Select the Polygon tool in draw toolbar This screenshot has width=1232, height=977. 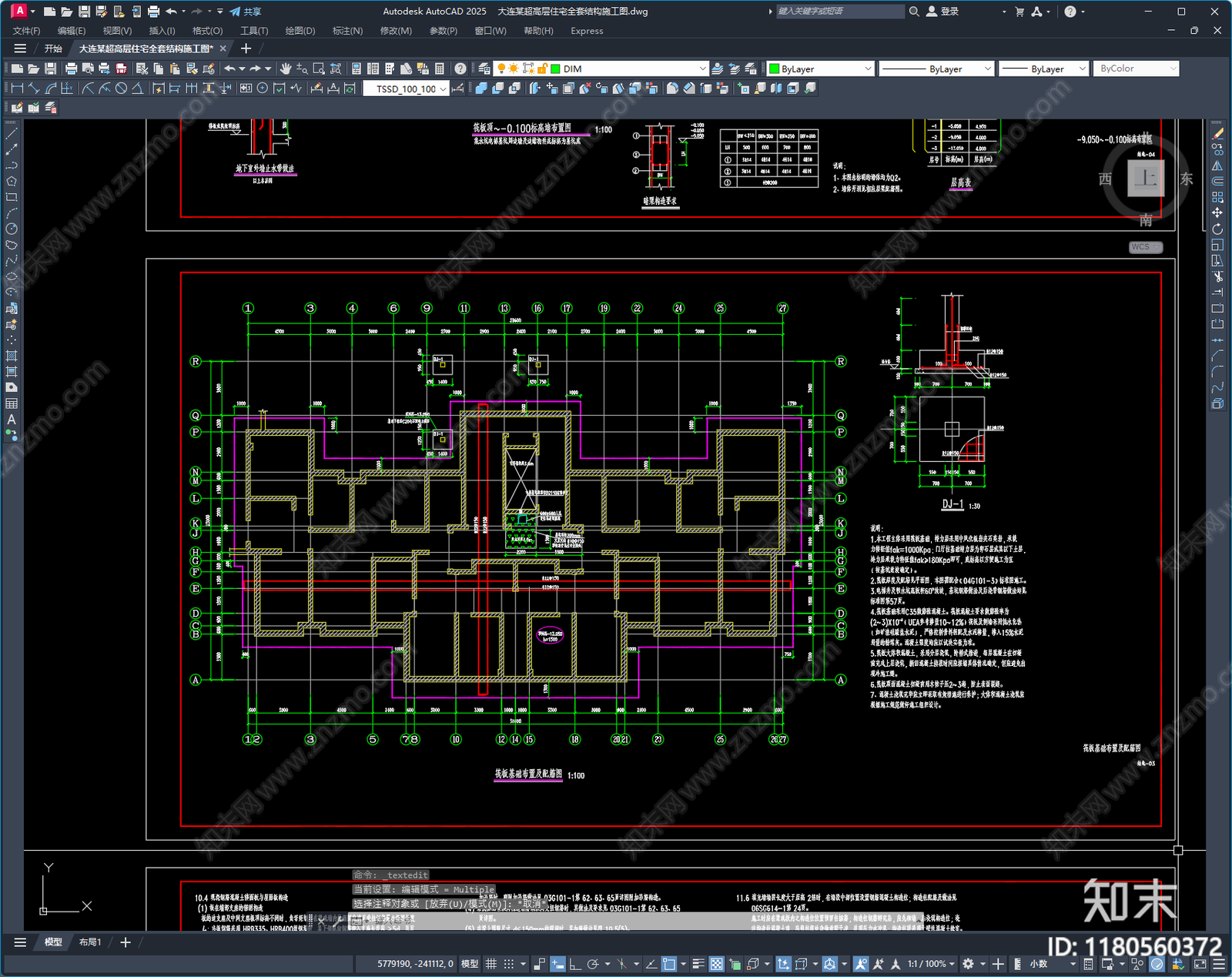pos(12,182)
